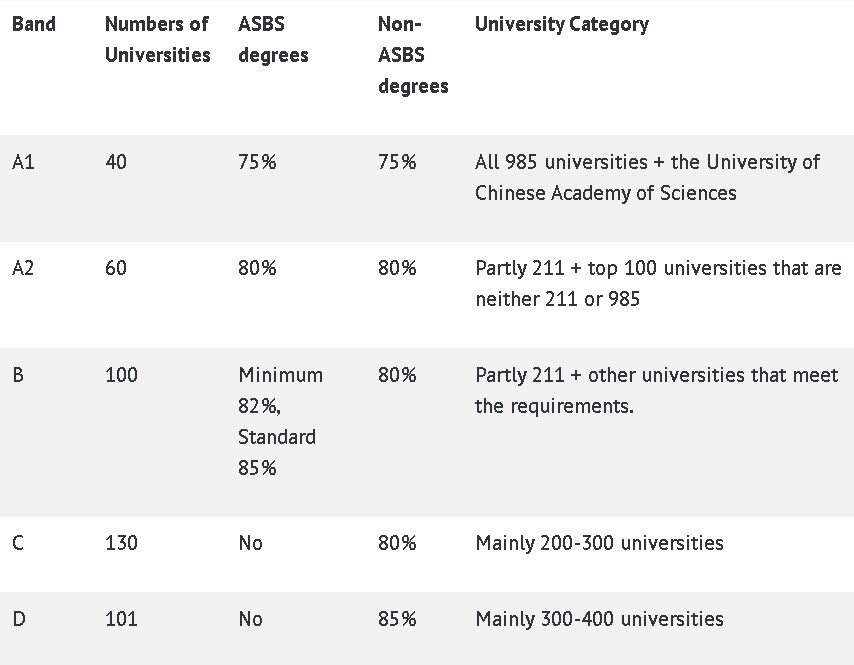Click the Mainly 200-300 universities text
Image resolution: width=854 pixels, height=665 pixels.
(599, 544)
